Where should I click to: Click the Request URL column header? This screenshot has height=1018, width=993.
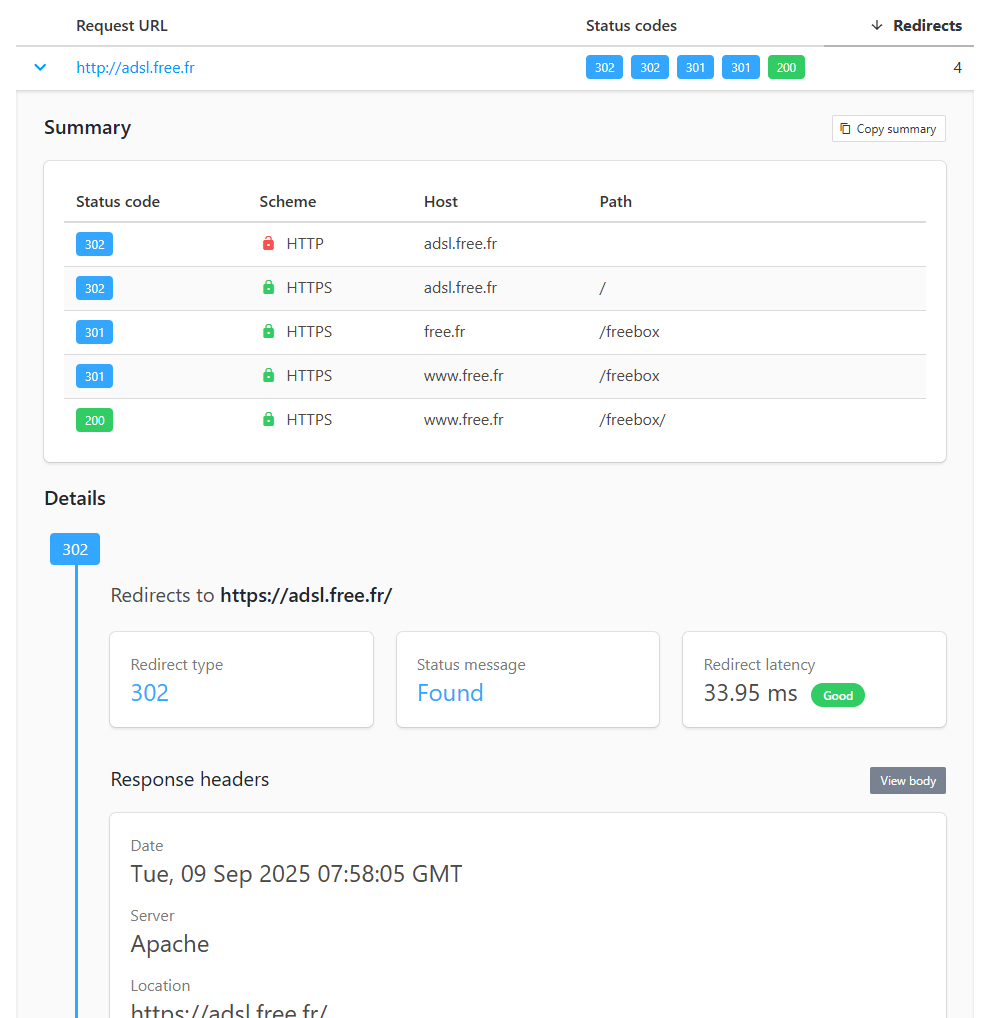(x=121, y=26)
